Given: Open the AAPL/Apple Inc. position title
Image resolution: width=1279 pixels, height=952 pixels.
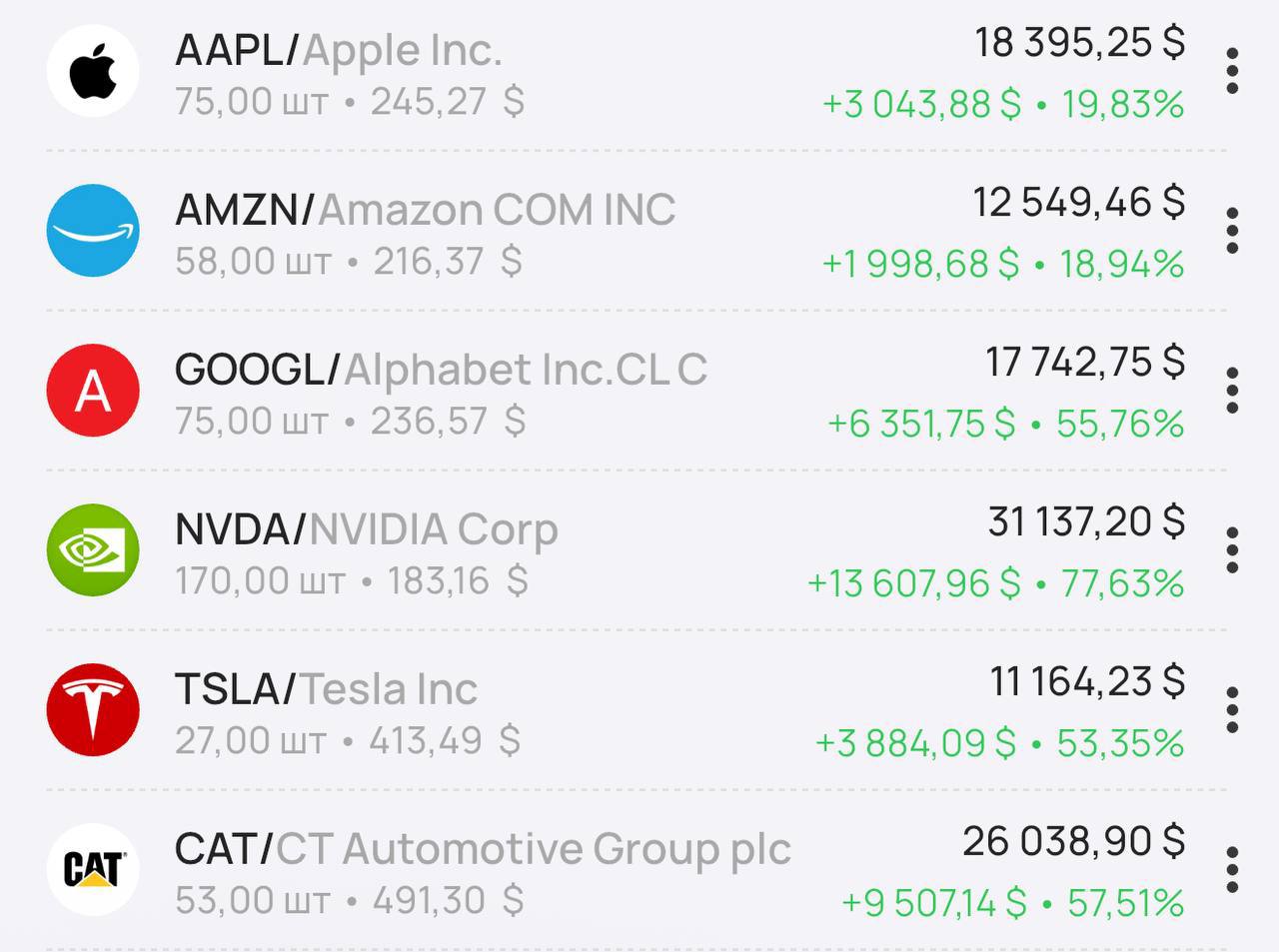Looking at the screenshot, I should [338, 50].
